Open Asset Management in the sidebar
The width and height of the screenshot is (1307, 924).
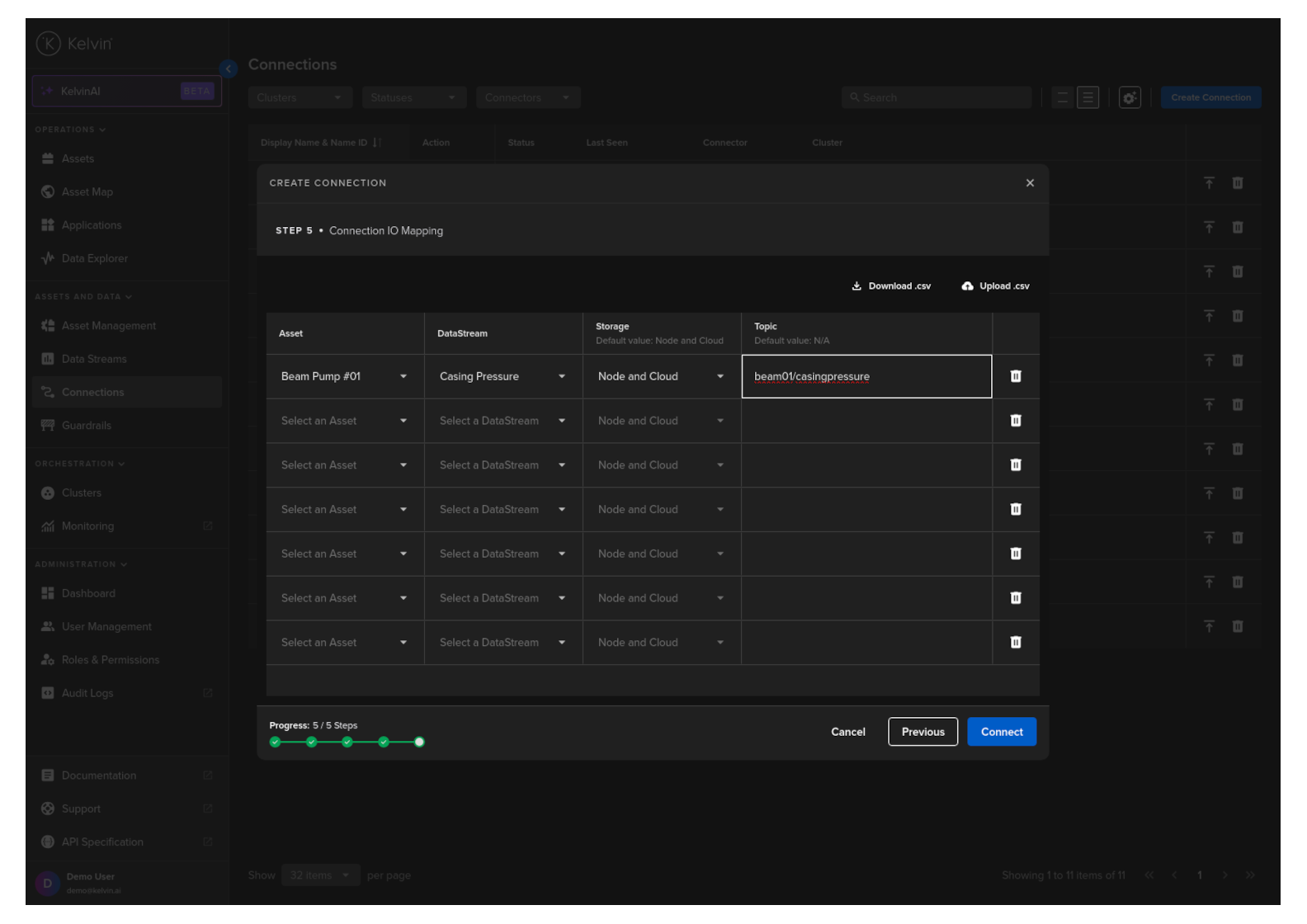coord(108,326)
